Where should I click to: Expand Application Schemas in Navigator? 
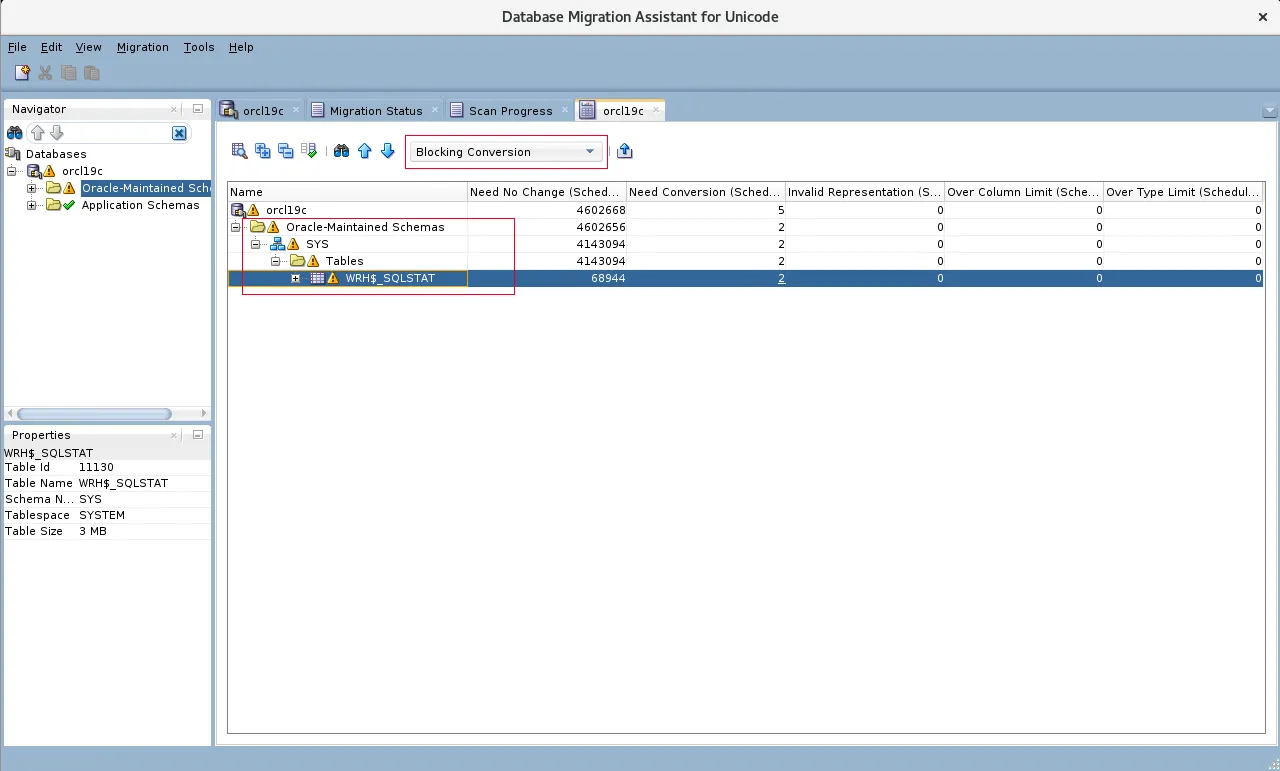tap(32, 205)
